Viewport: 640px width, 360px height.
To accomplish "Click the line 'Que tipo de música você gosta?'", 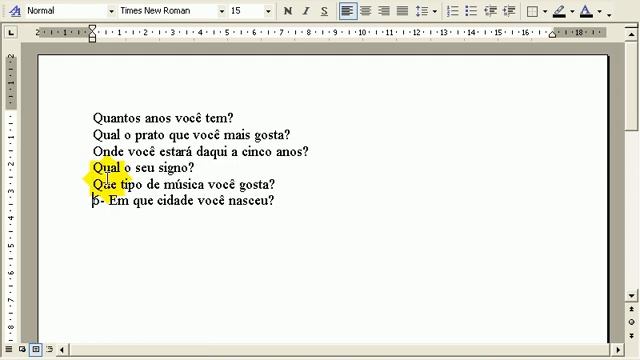I will click(184, 184).
